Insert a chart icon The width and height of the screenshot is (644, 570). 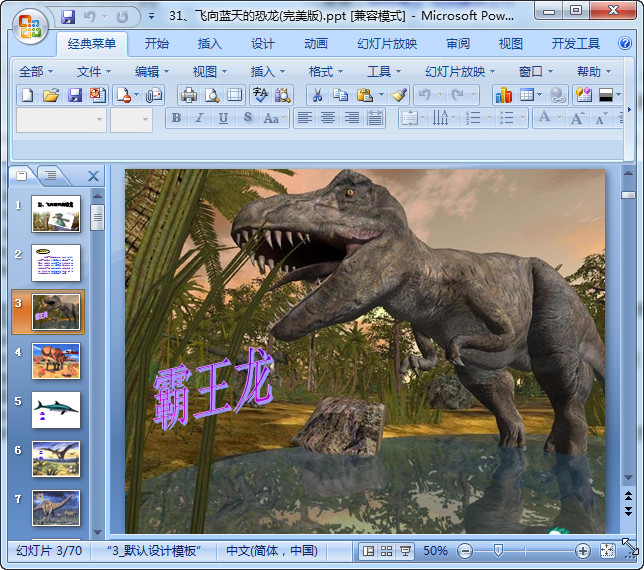504,95
